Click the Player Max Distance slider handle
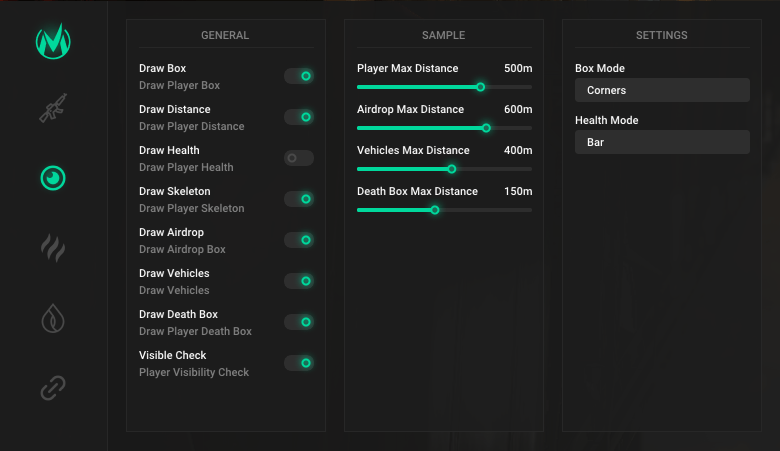This screenshot has height=451, width=780. point(480,87)
